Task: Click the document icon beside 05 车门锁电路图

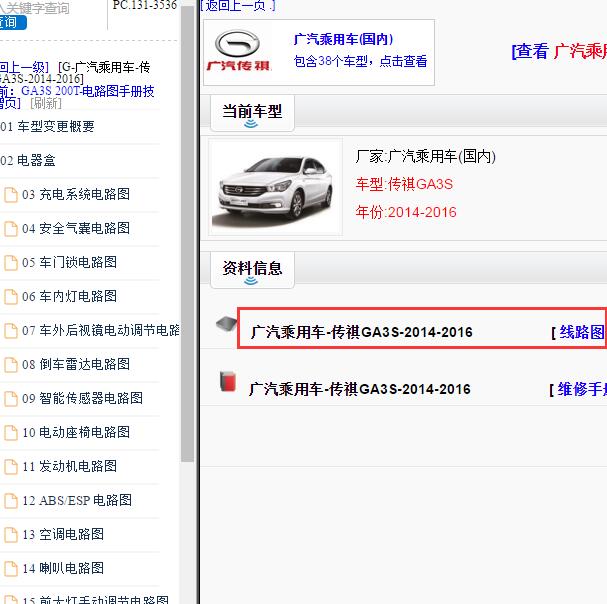Action: [10, 263]
